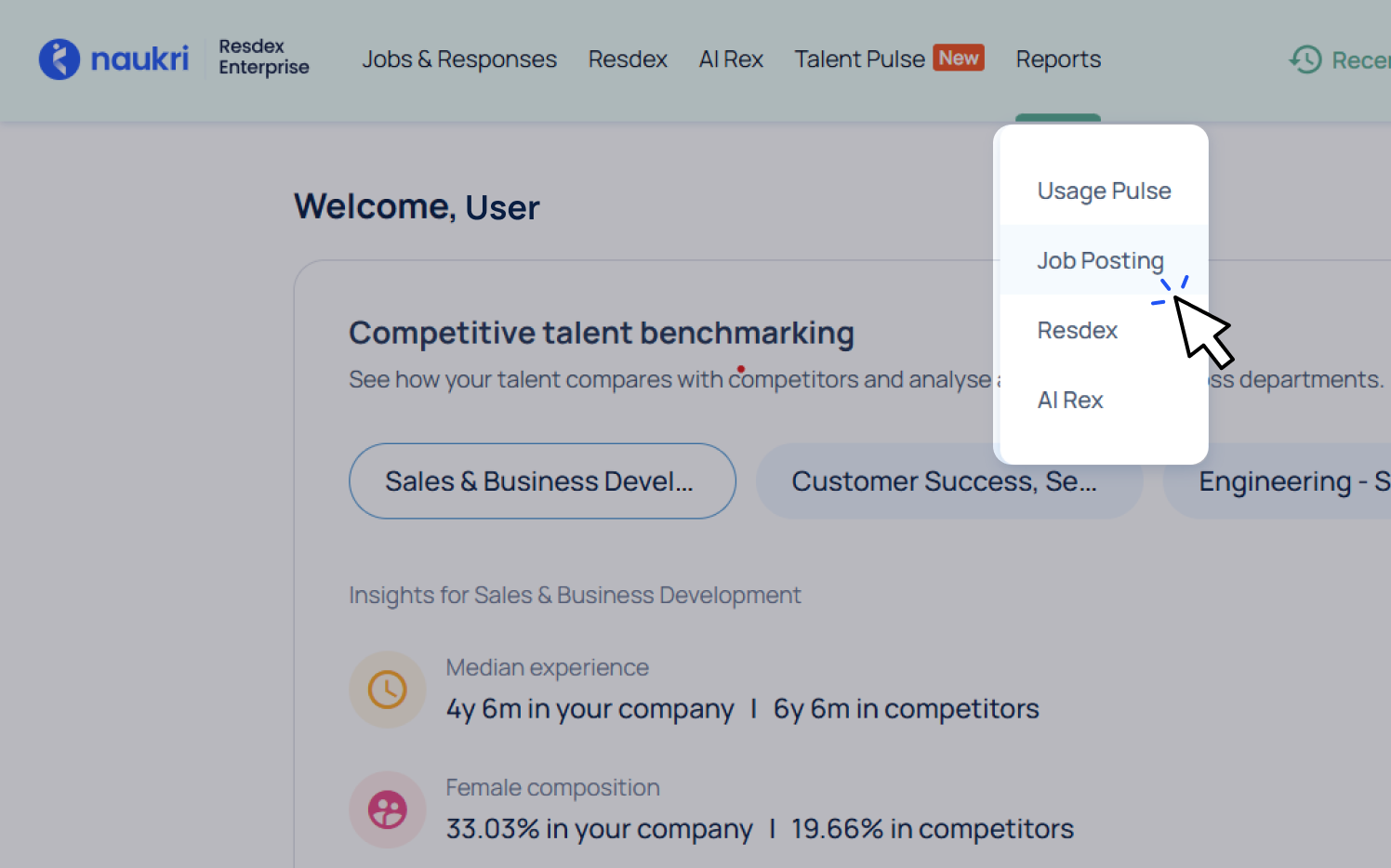
Task: Select Resdex option in Reports dropdown
Action: (1078, 330)
